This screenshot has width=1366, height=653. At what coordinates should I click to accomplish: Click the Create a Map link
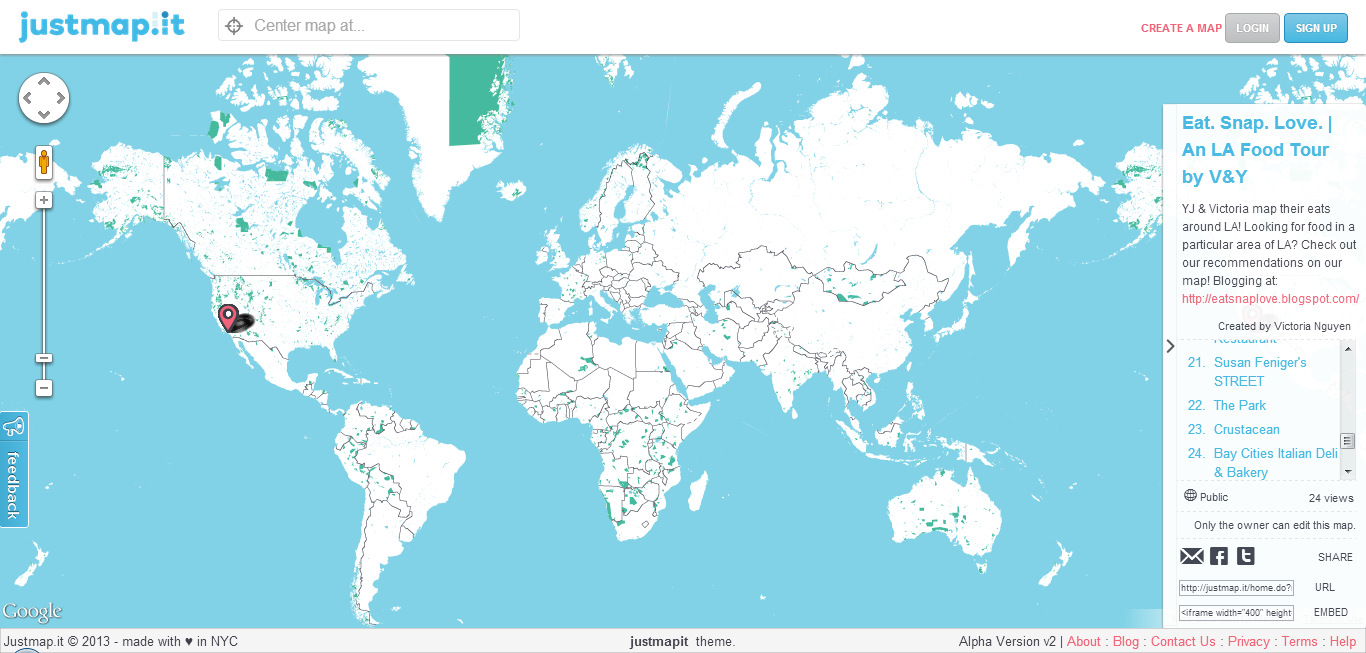point(1181,28)
